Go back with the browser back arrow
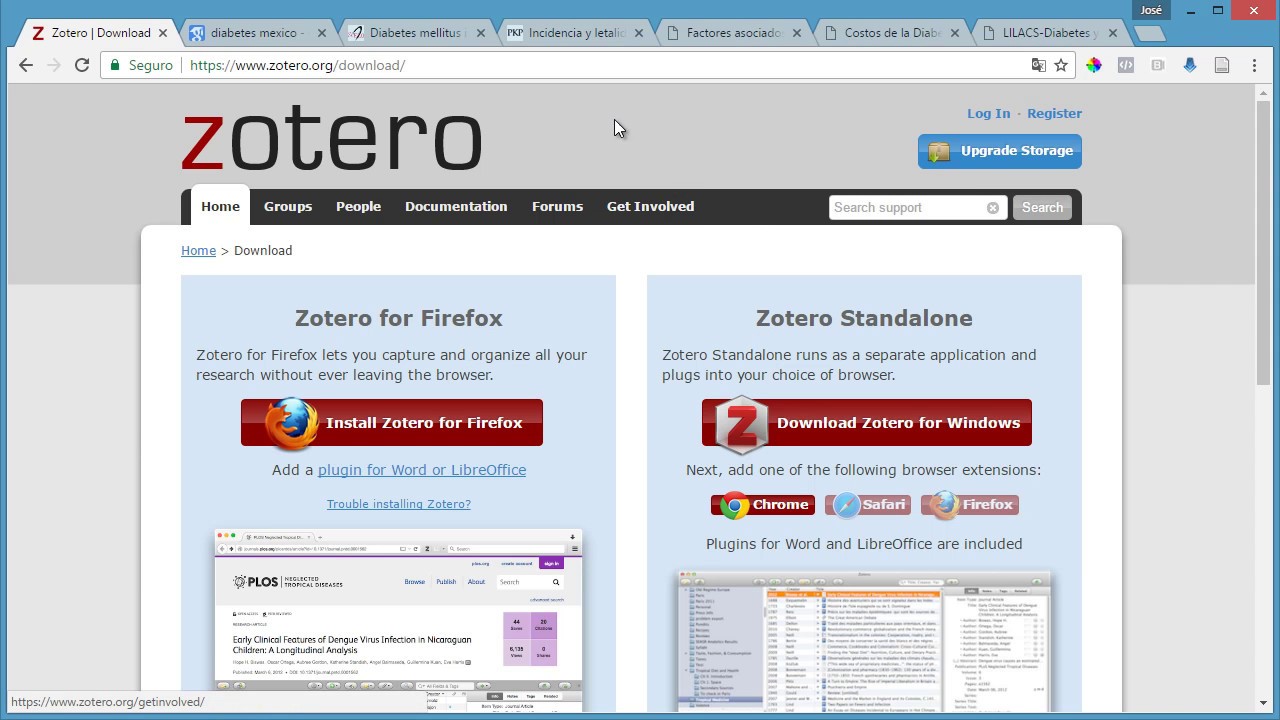The image size is (1280, 720). point(26,65)
